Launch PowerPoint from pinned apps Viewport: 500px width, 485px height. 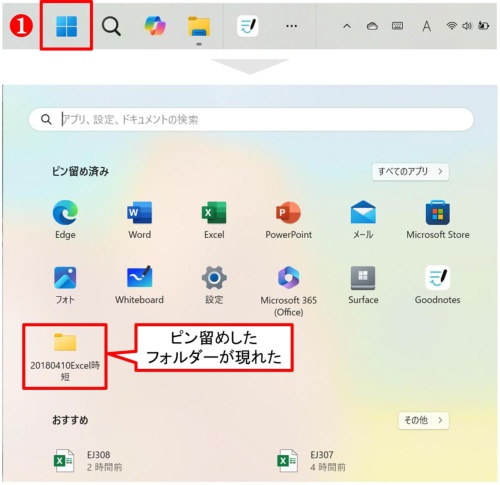point(289,220)
